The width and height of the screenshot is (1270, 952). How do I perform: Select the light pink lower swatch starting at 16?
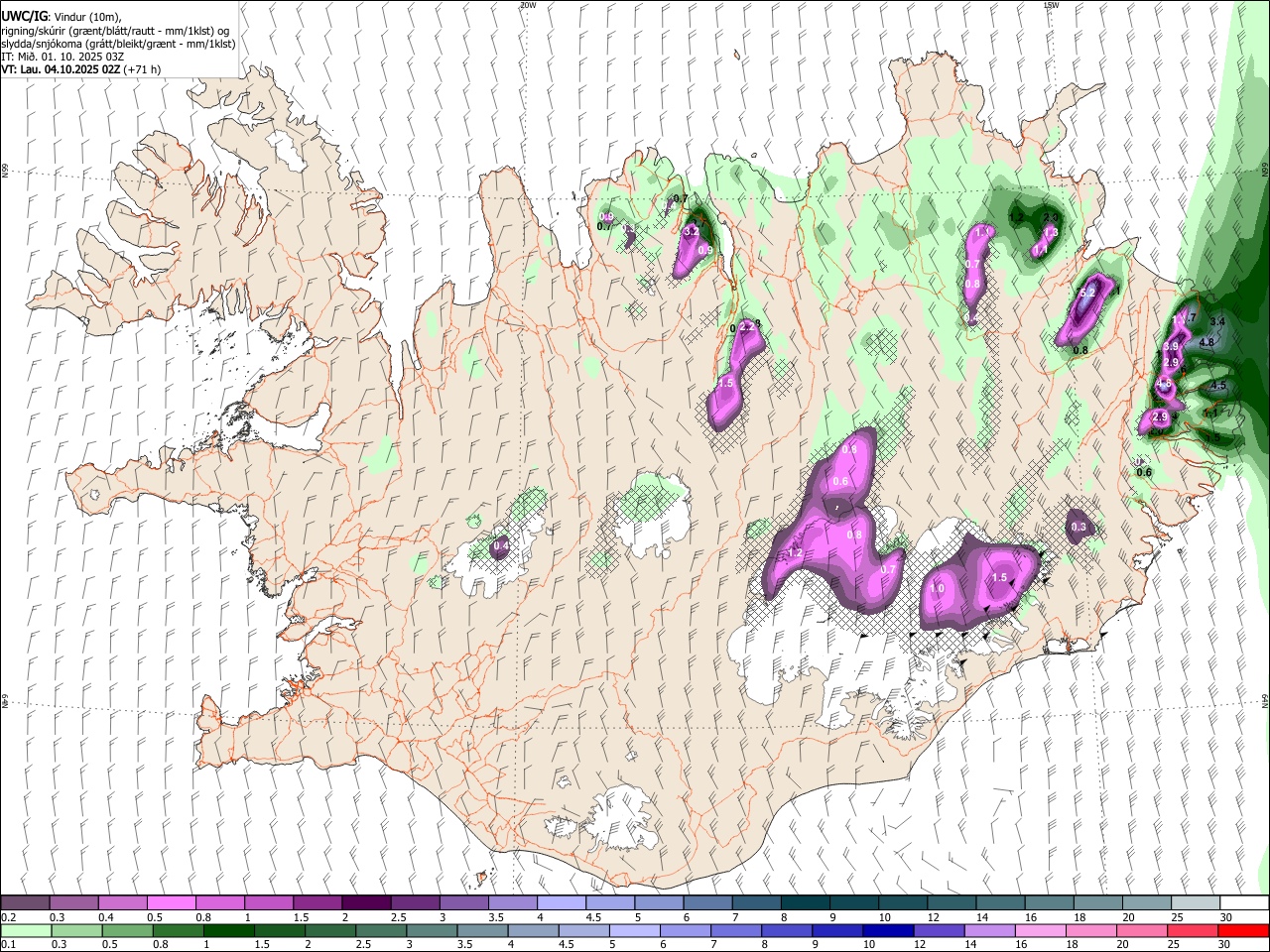[1040, 930]
